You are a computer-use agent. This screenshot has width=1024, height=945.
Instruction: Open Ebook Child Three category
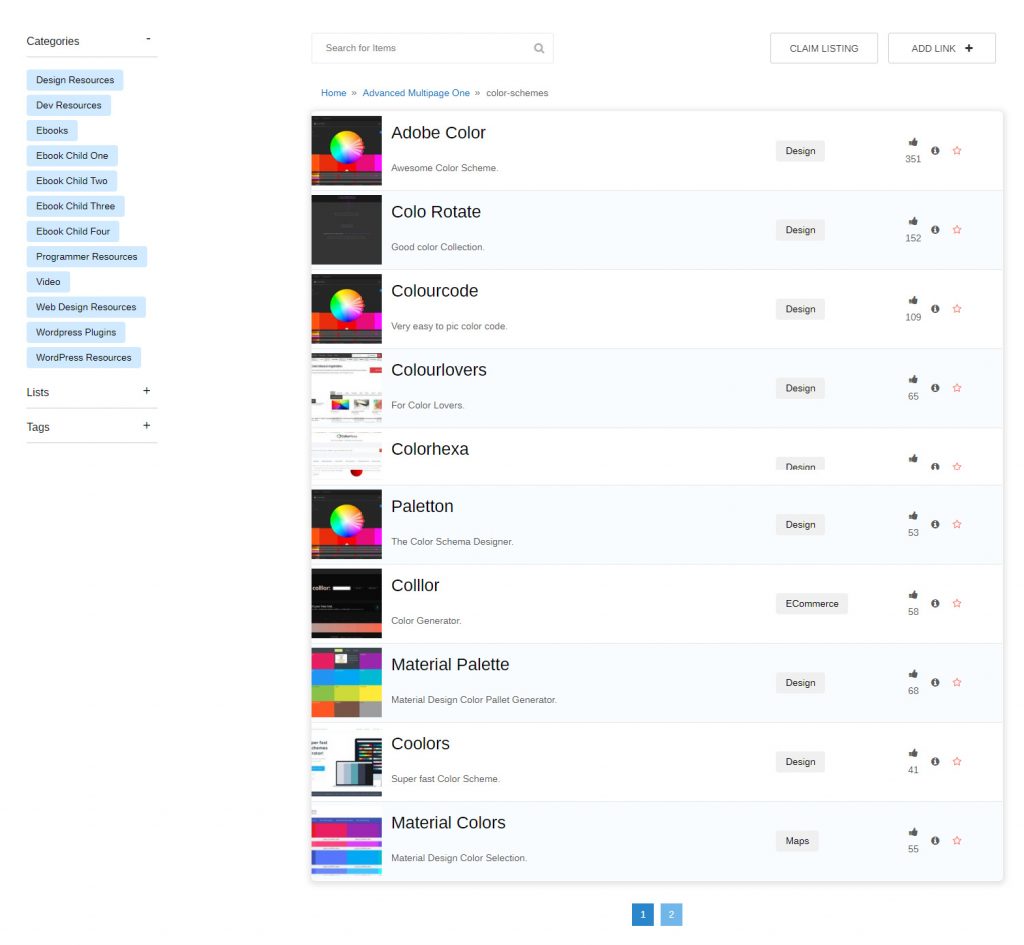tap(76, 206)
